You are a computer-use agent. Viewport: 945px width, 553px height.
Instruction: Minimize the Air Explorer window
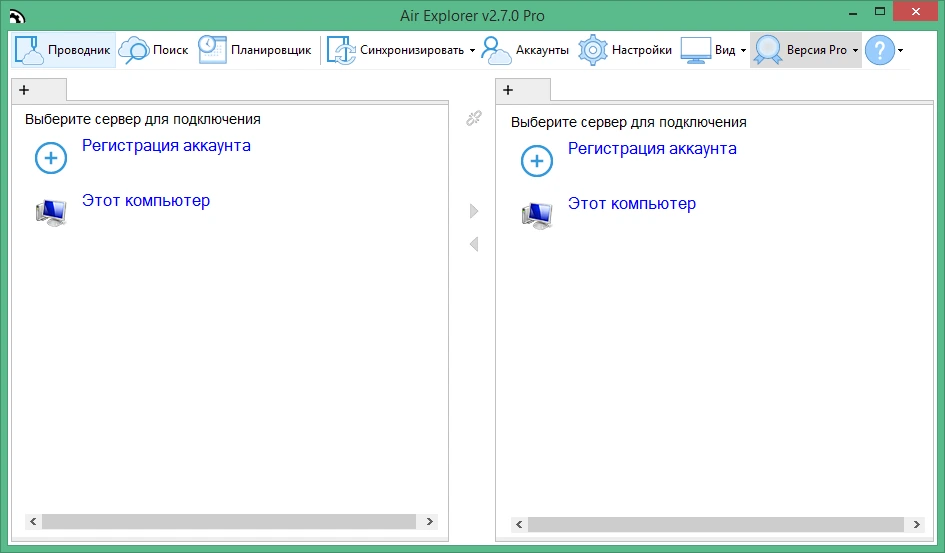pyautogui.click(x=853, y=13)
